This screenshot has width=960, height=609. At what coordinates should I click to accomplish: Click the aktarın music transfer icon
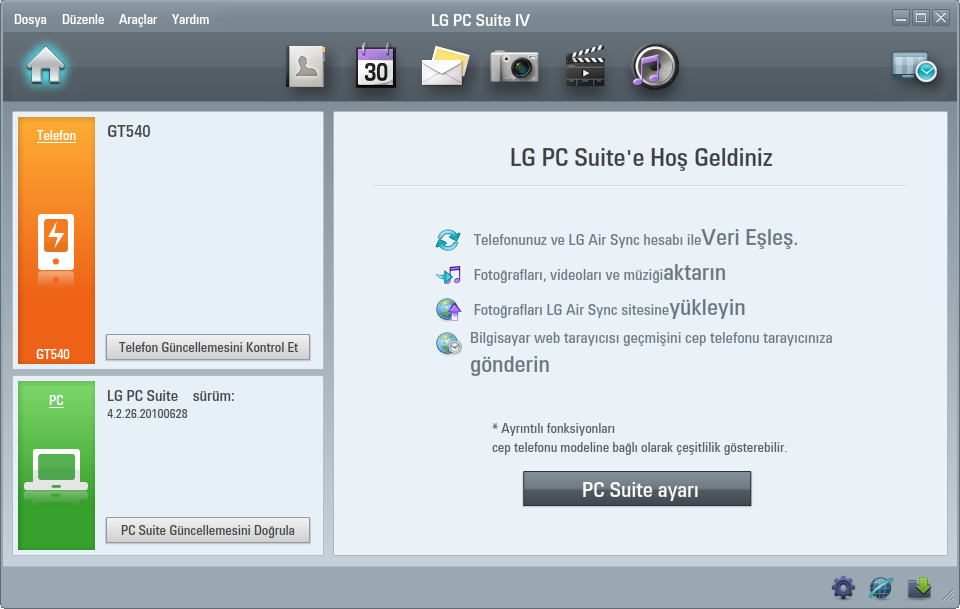[x=448, y=275]
